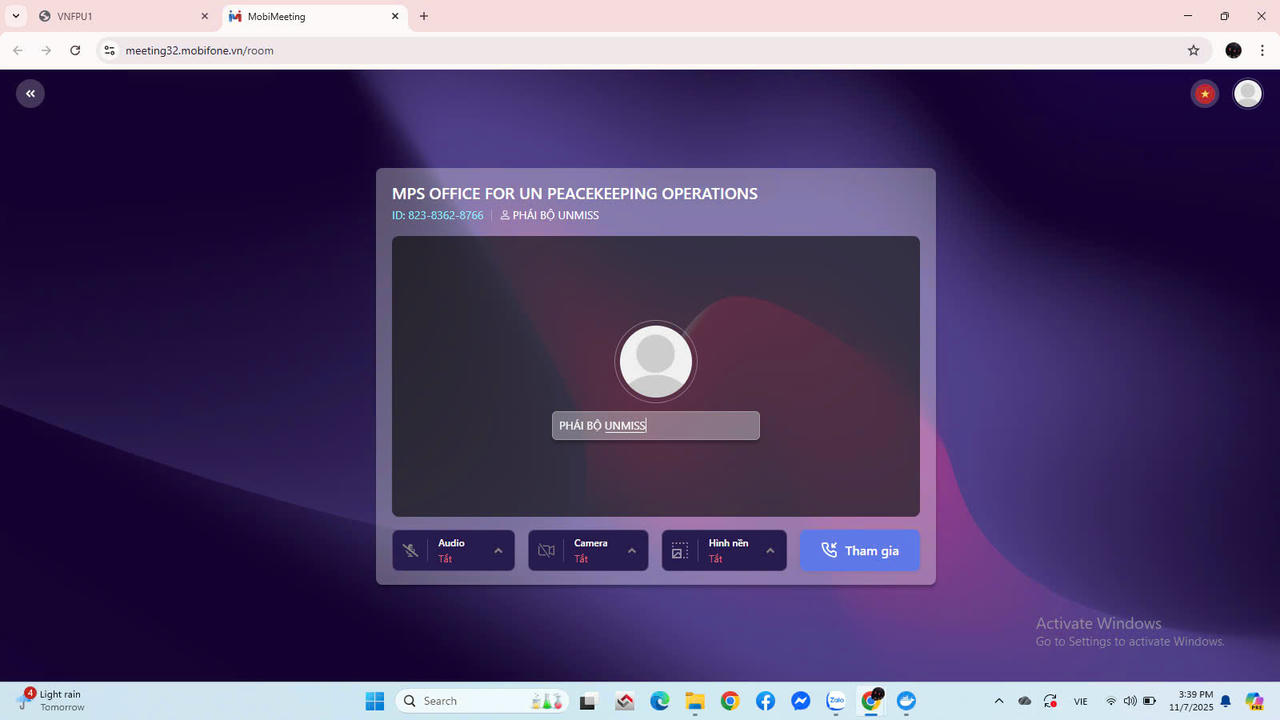The image size is (1280, 720).
Task: Click the center avatar thumbnail in preview
Action: tap(655, 361)
